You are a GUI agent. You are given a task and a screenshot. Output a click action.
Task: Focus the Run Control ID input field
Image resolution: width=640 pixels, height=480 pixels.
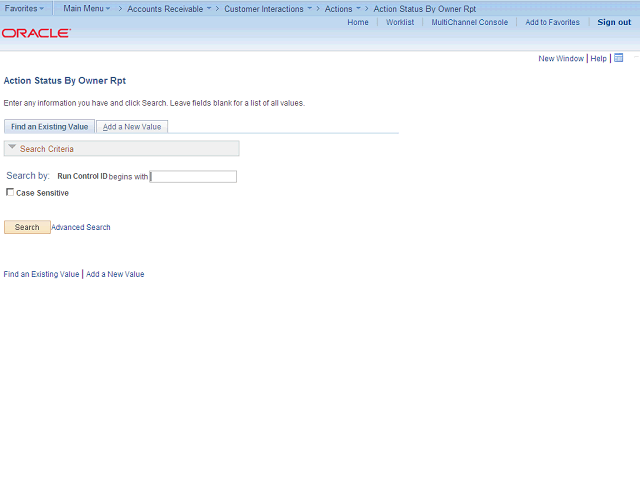193,176
